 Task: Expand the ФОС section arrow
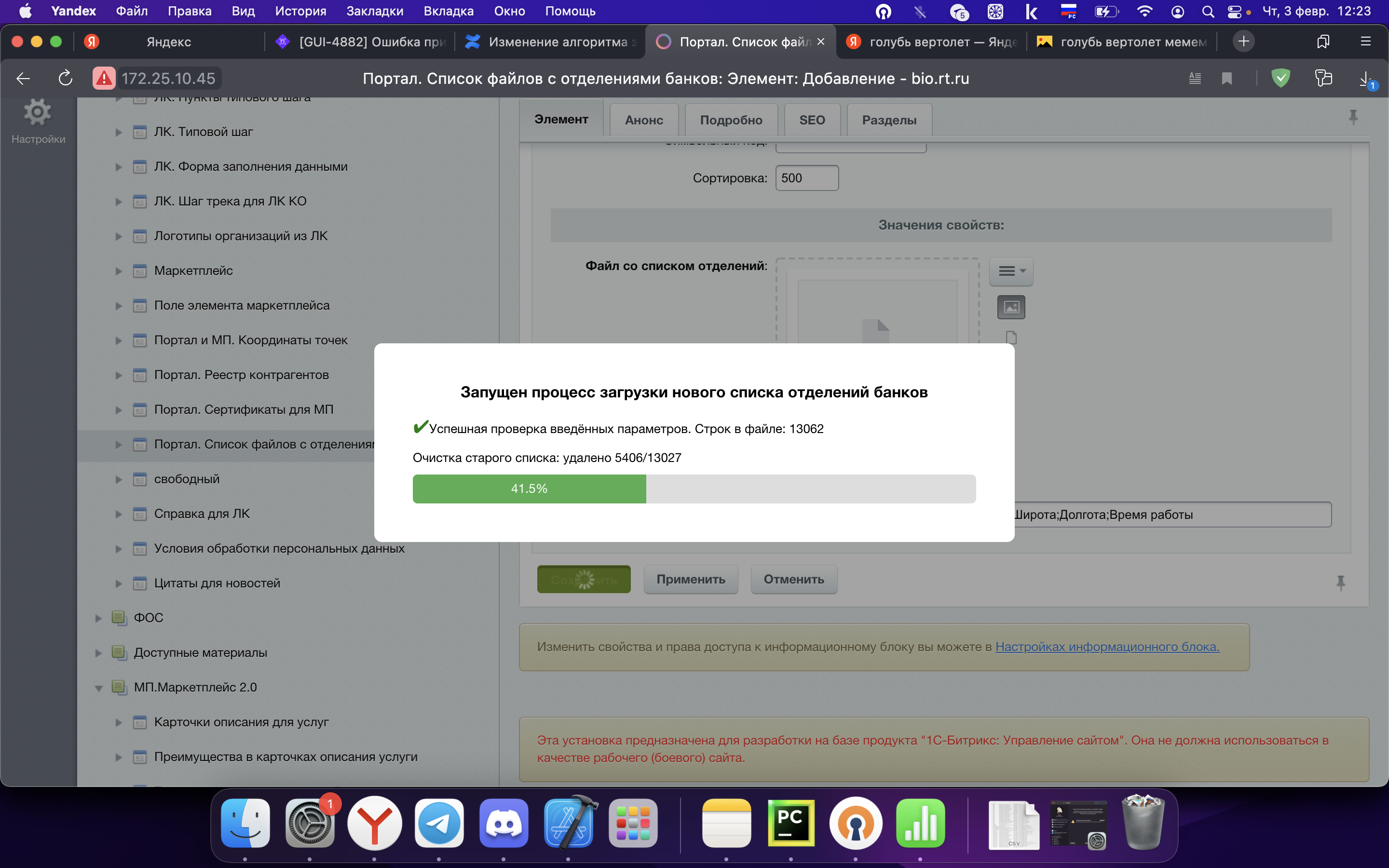pyautogui.click(x=98, y=618)
